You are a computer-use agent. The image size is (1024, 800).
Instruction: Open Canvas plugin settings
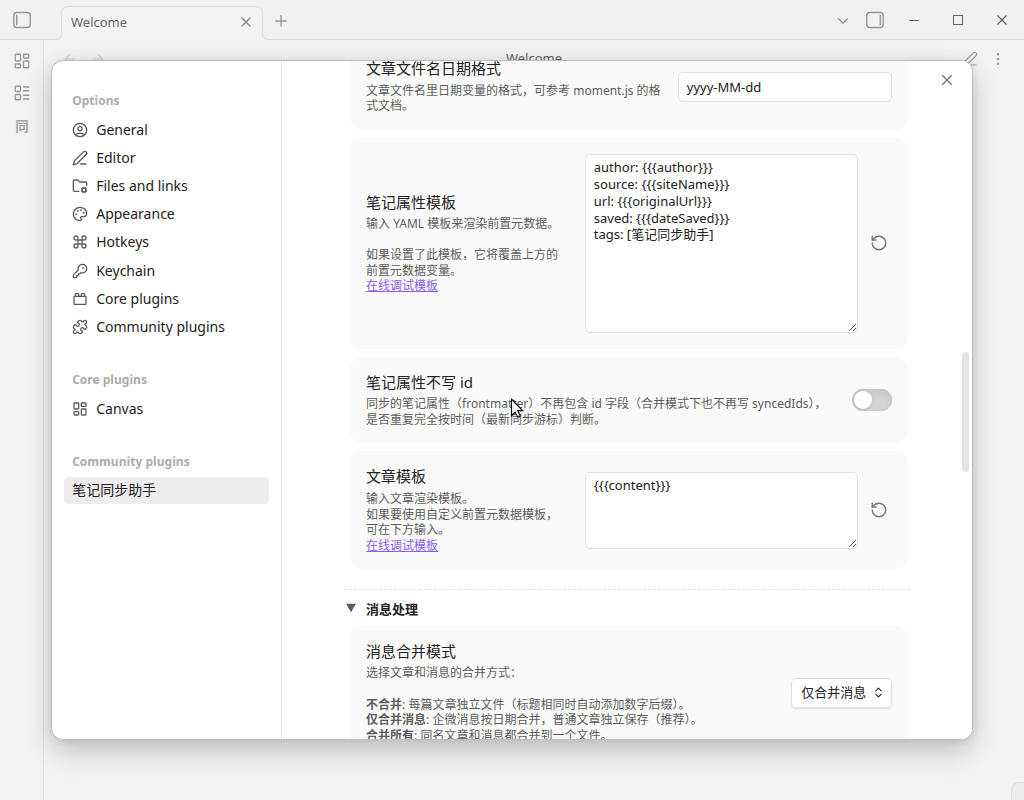click(x=167, y=409)
